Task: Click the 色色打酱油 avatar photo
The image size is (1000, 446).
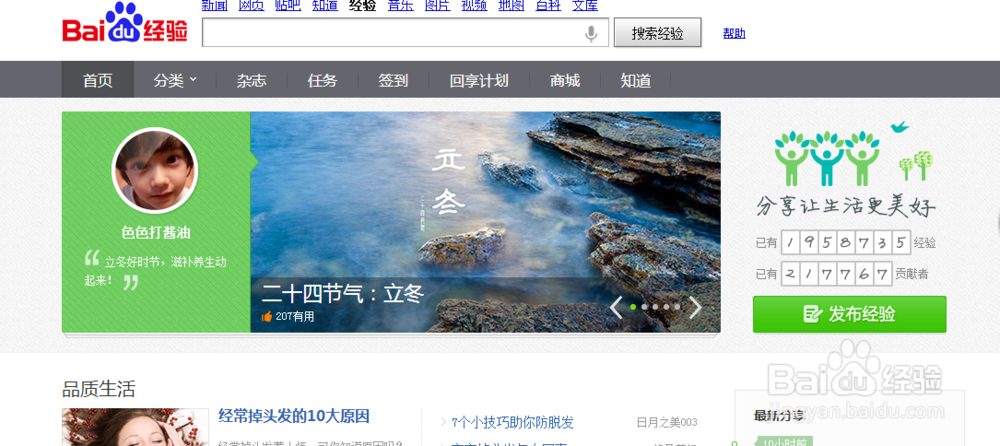Action: tap(155, 171)
